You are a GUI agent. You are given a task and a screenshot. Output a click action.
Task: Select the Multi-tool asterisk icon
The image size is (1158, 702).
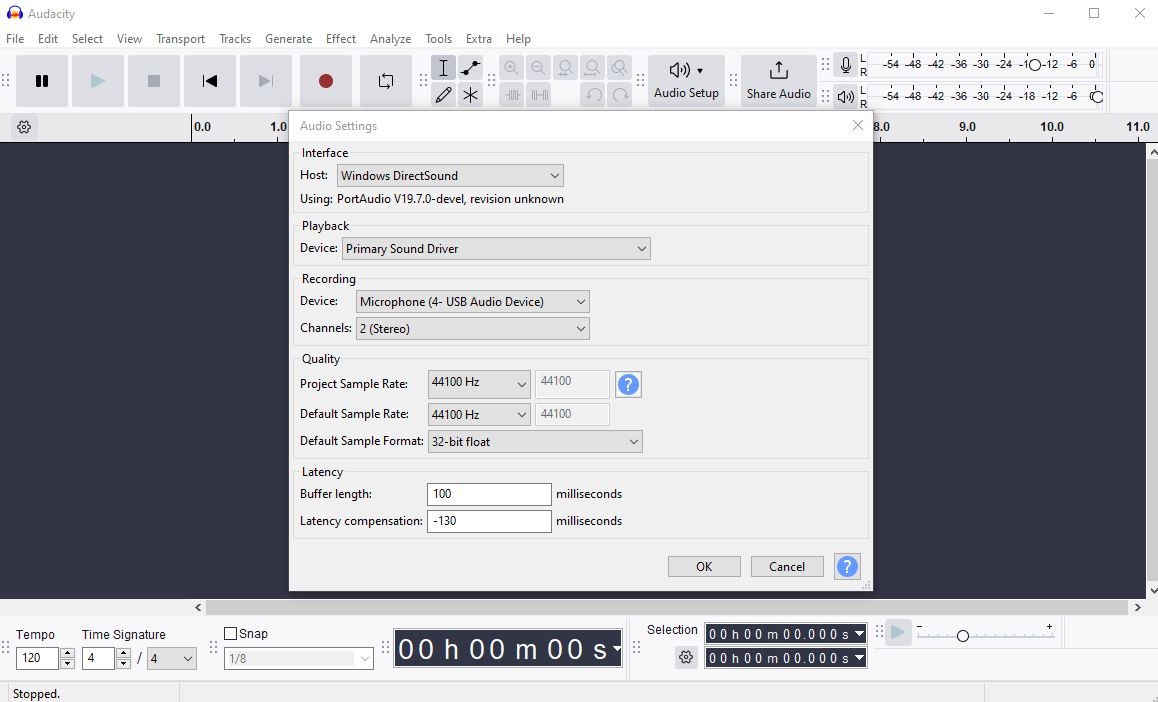pos(470,95)
